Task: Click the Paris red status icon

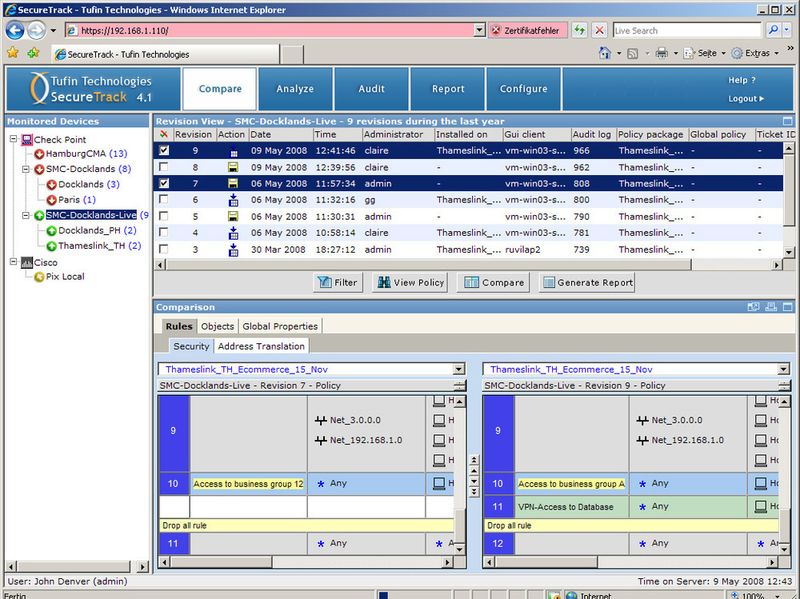Action: tap(52, 200)
